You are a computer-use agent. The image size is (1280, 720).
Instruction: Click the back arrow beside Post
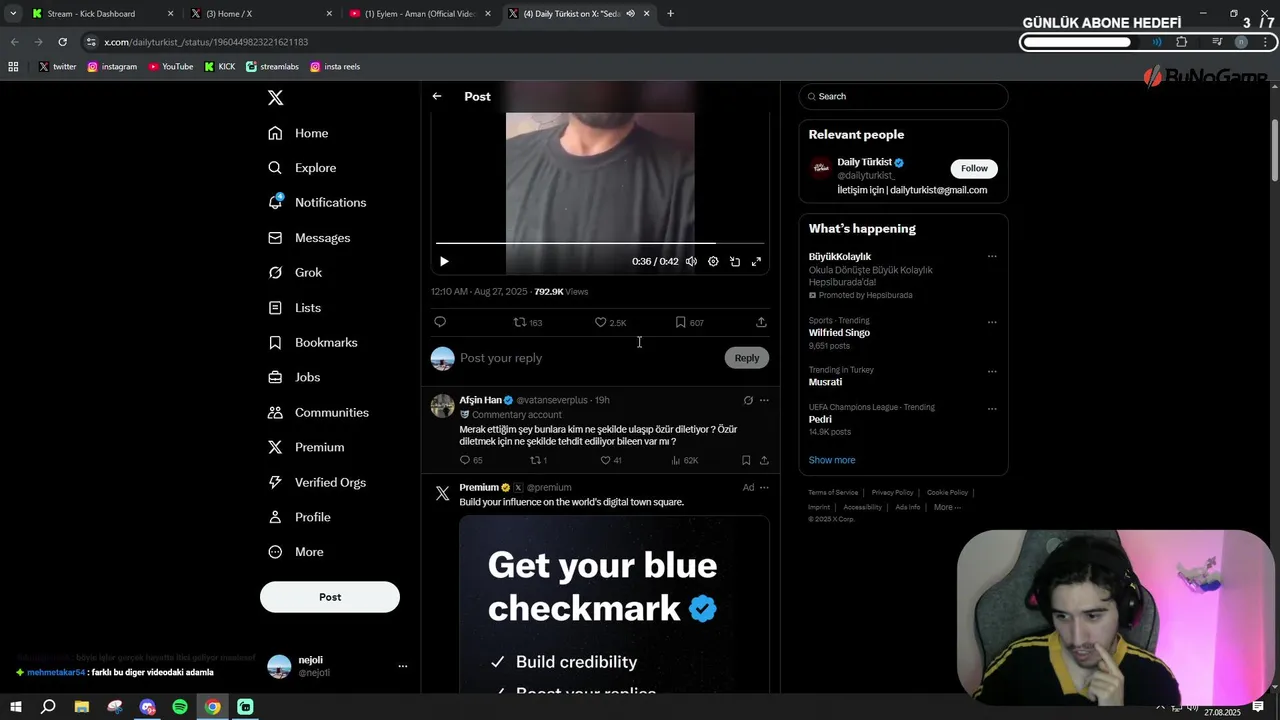point(437,96)
